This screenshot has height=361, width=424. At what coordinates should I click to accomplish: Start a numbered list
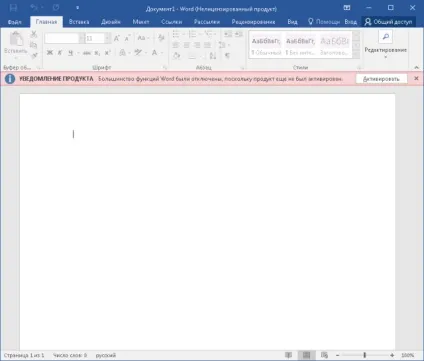tap(192, 34)
